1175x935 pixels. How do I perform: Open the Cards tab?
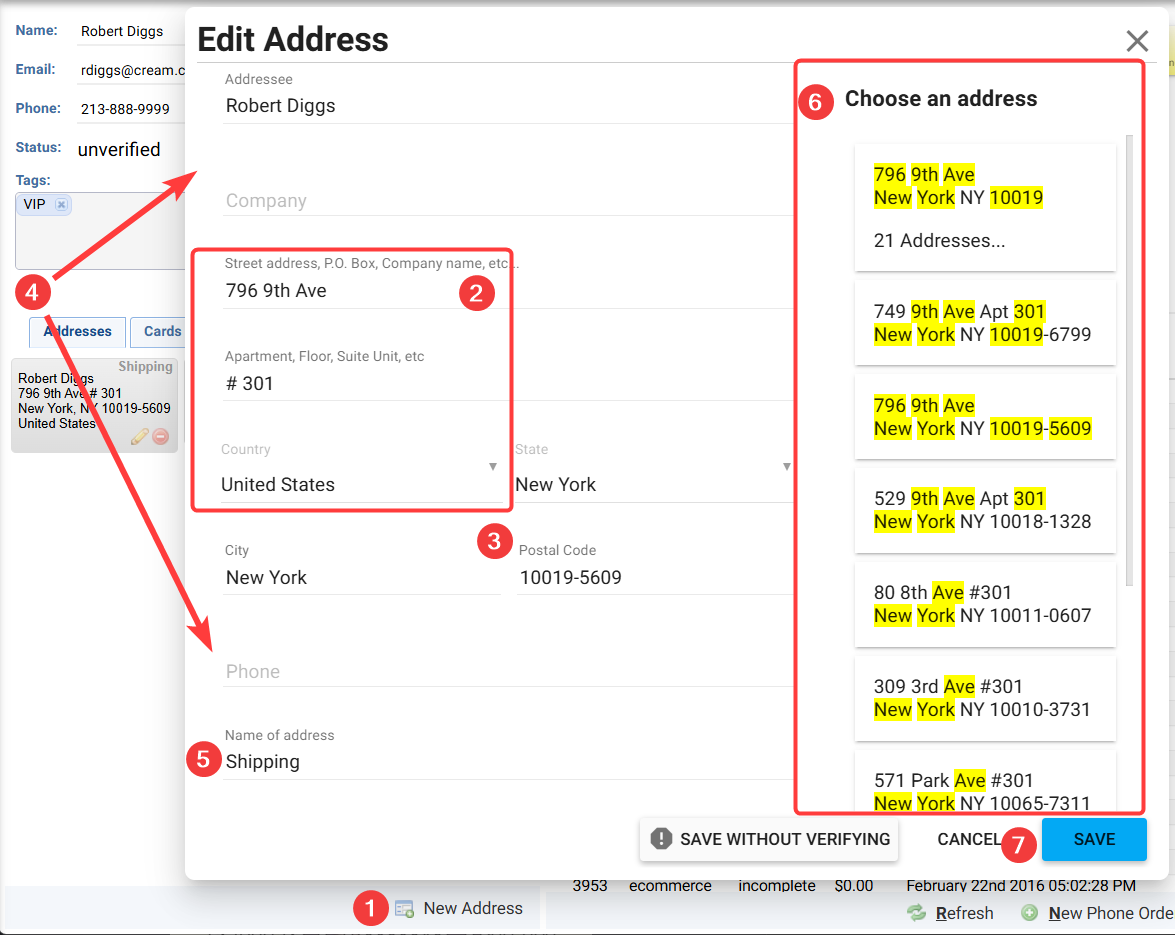point(161,332)
